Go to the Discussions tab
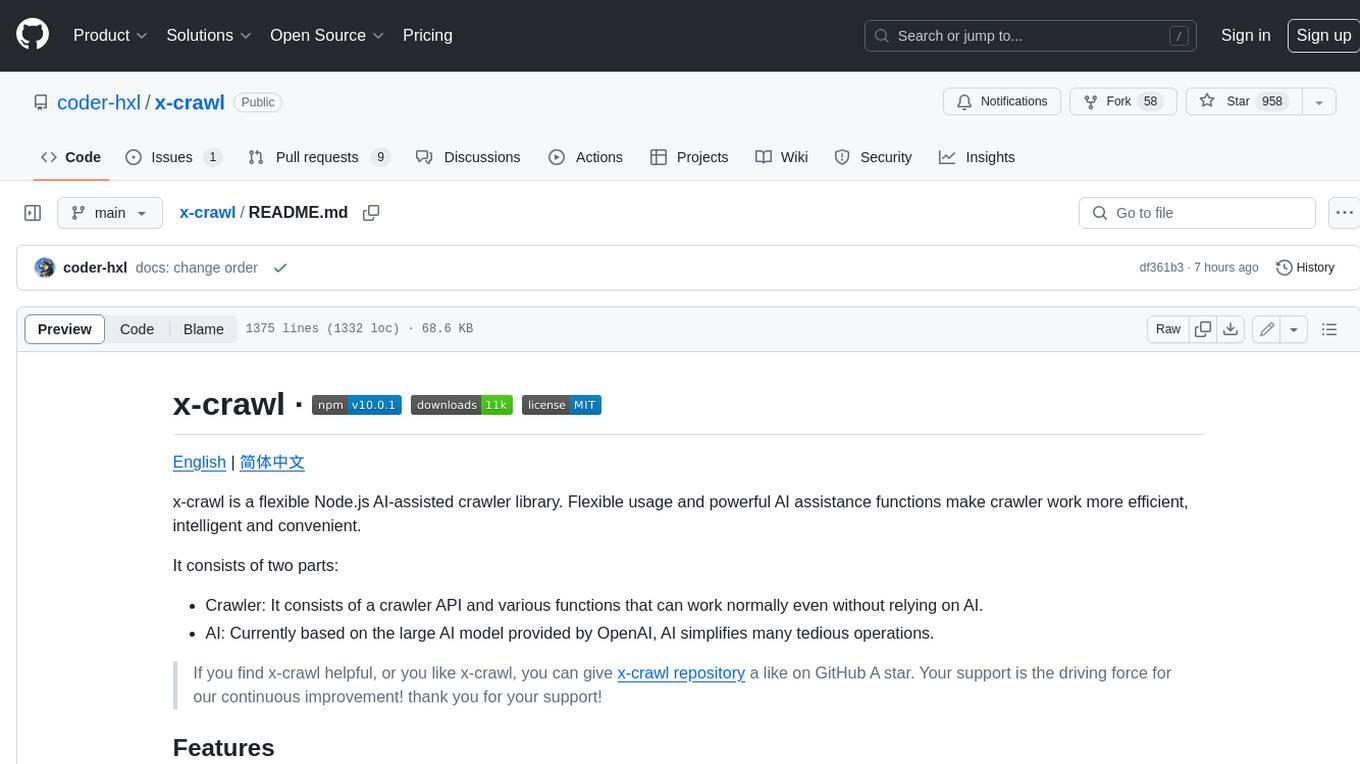Viewport: 1360px width, 764px height. pos(468,157)
